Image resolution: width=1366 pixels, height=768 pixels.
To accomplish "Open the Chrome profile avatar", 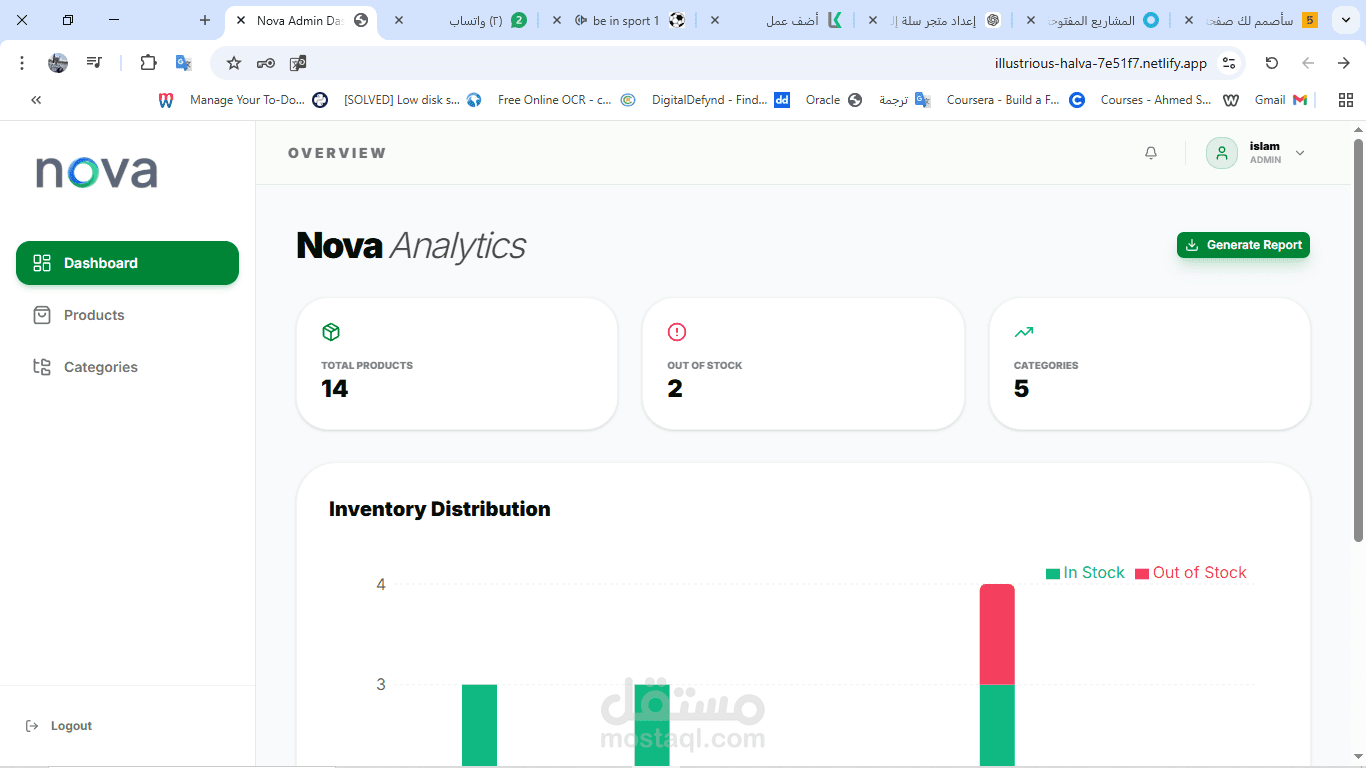I will (x=58, y=63).
